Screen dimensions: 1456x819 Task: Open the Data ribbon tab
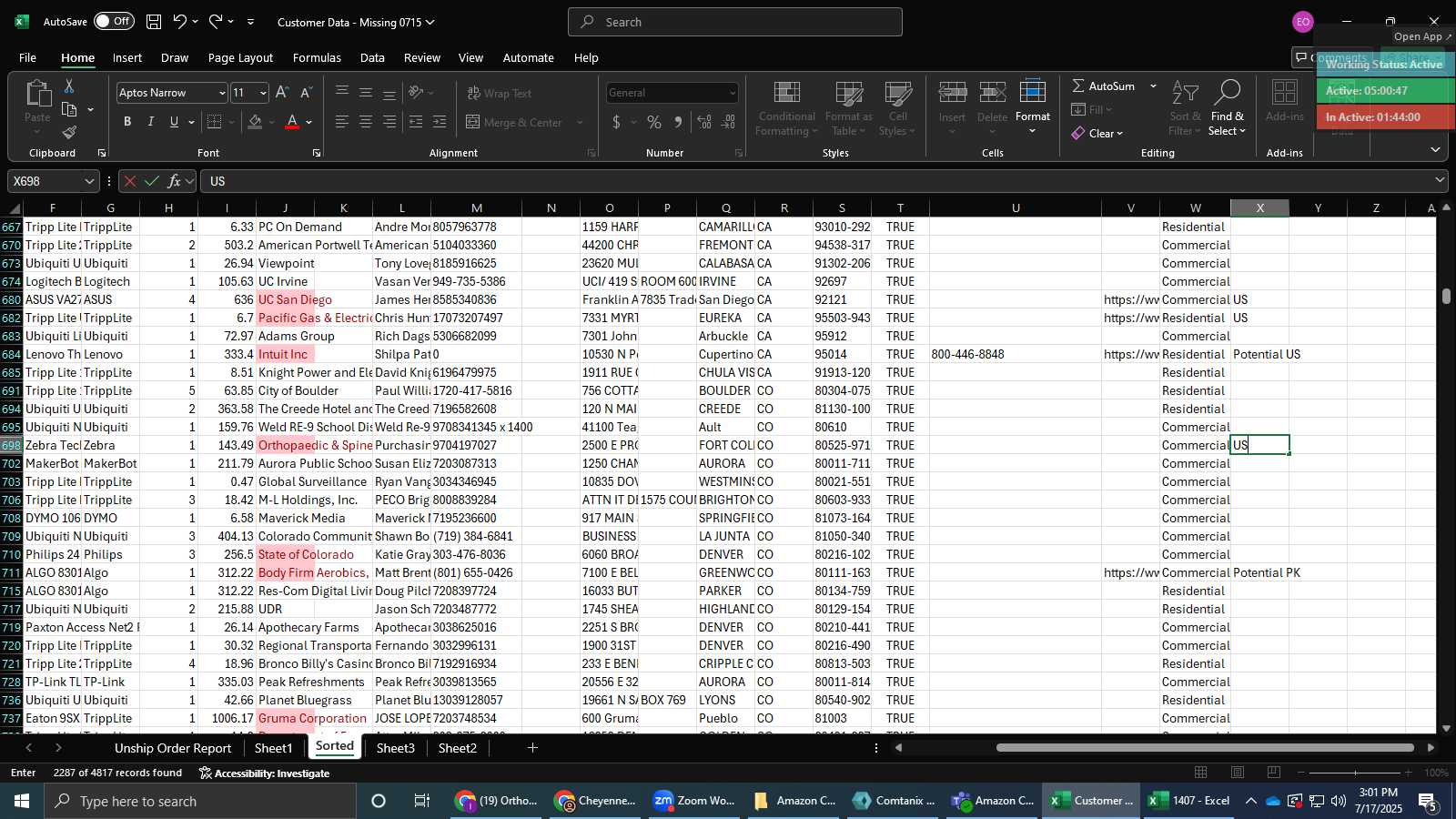pos(372,57)
